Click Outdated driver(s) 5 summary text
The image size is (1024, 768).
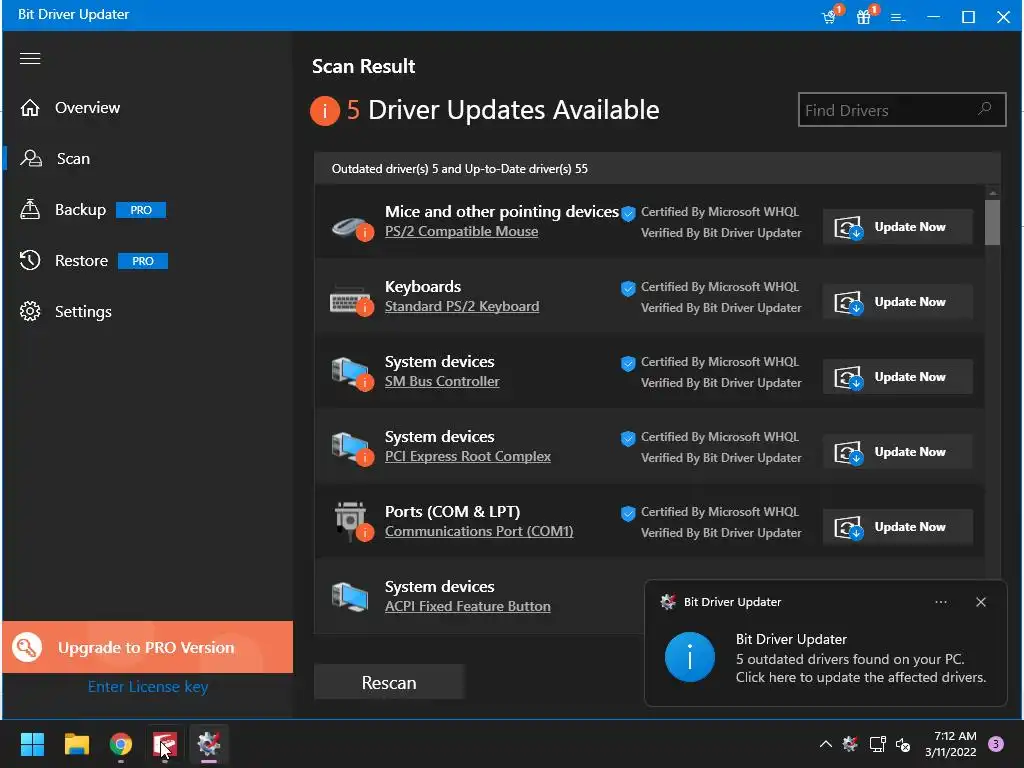pyautogui.click(x=460, y=169)
